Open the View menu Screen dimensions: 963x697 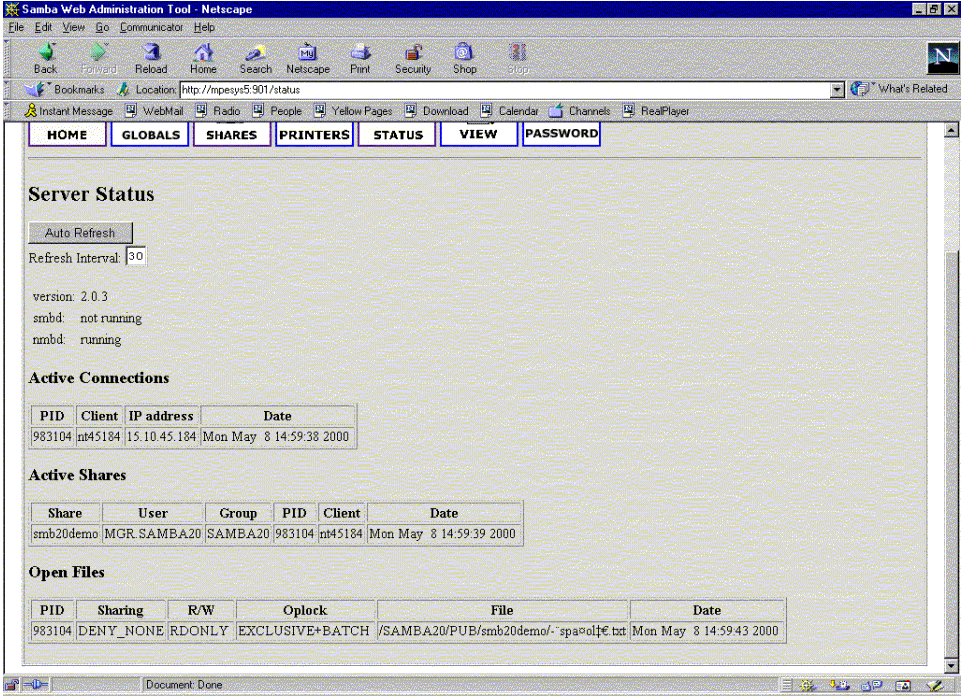74,27
